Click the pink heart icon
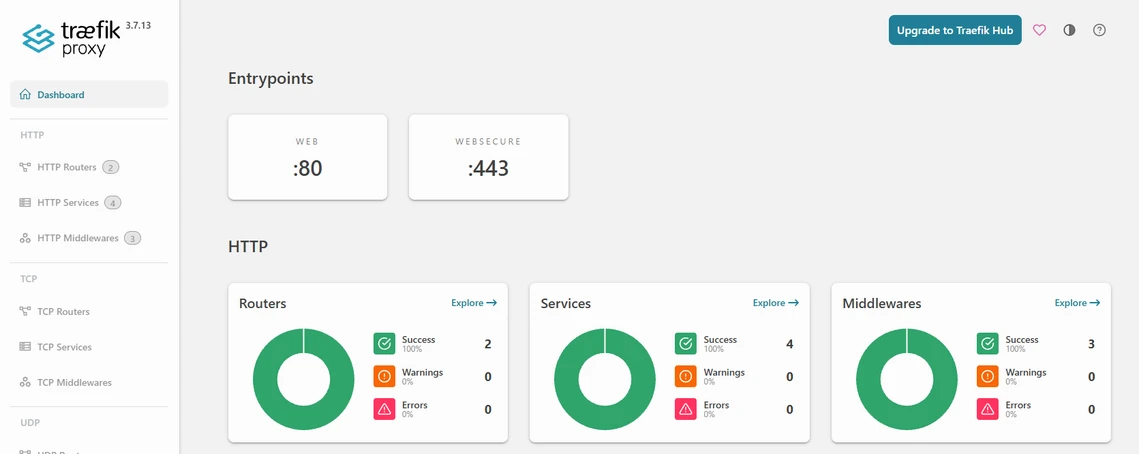1139x454 pixels. [x=1039, y=31]
